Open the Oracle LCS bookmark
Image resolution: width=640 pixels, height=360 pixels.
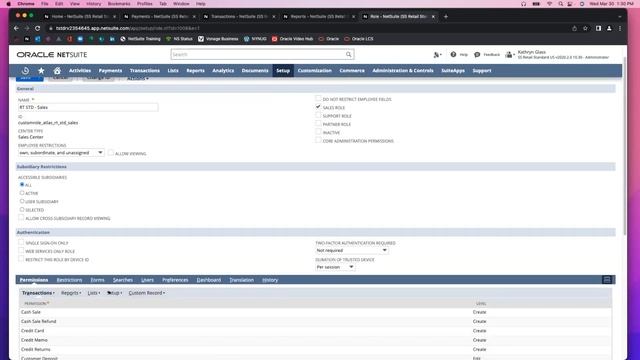coord(359,39)
